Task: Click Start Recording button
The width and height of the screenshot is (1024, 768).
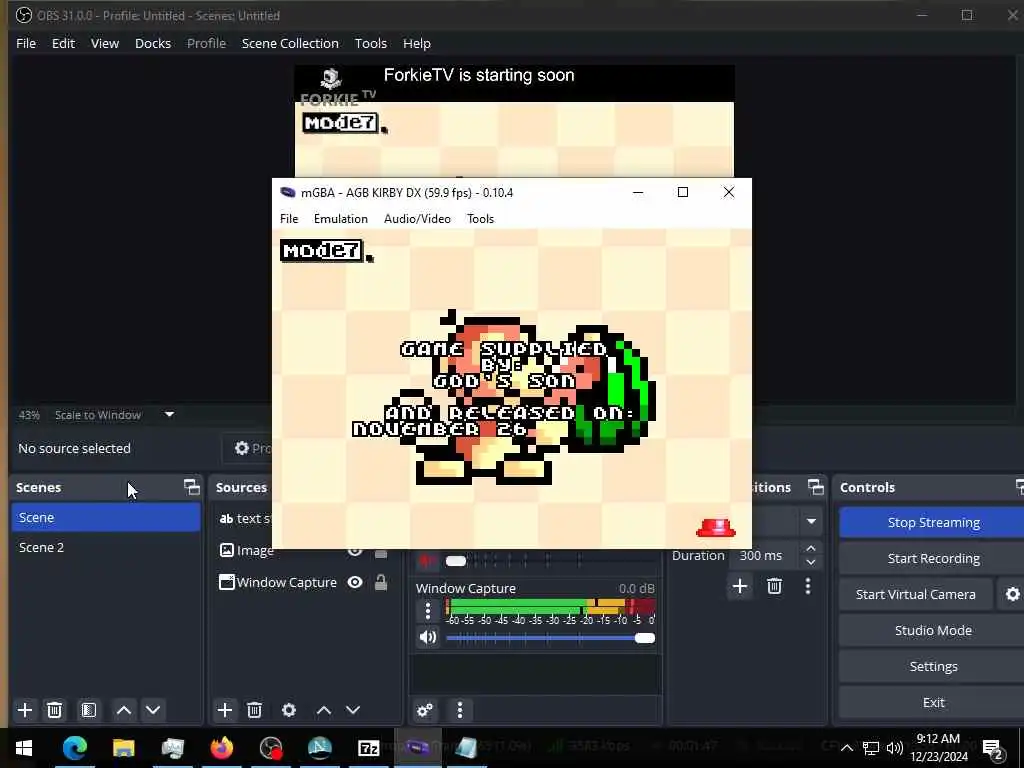Action: coord(933,558)
